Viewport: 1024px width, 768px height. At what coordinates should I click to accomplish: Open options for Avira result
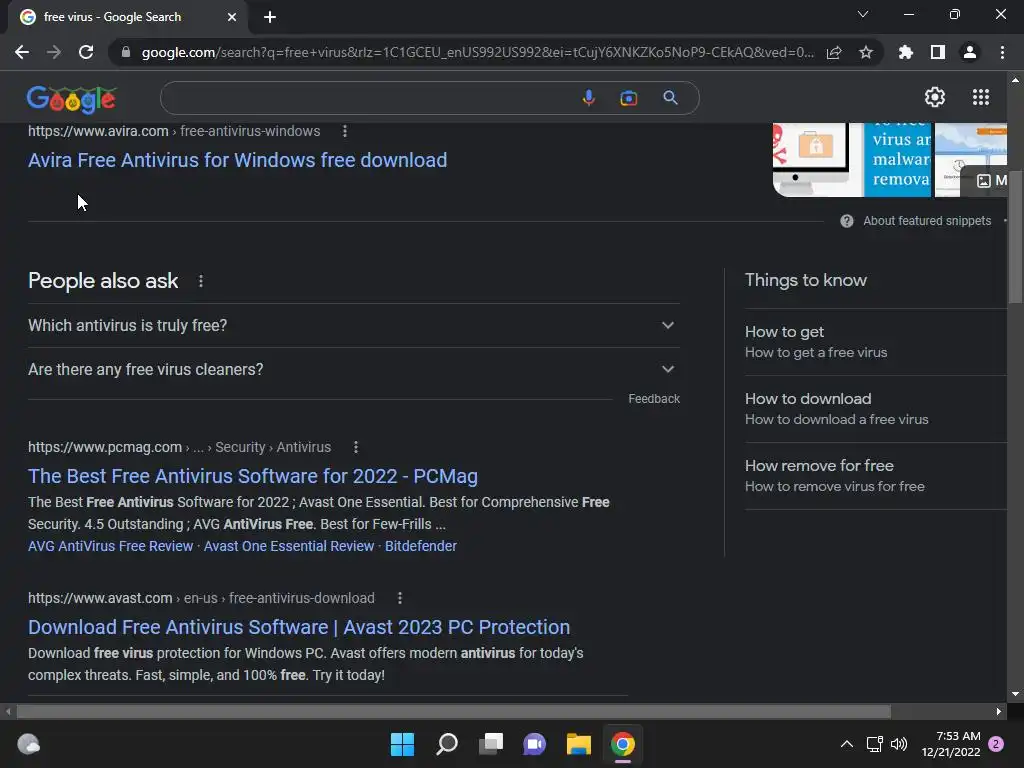(x=345, y=131)
